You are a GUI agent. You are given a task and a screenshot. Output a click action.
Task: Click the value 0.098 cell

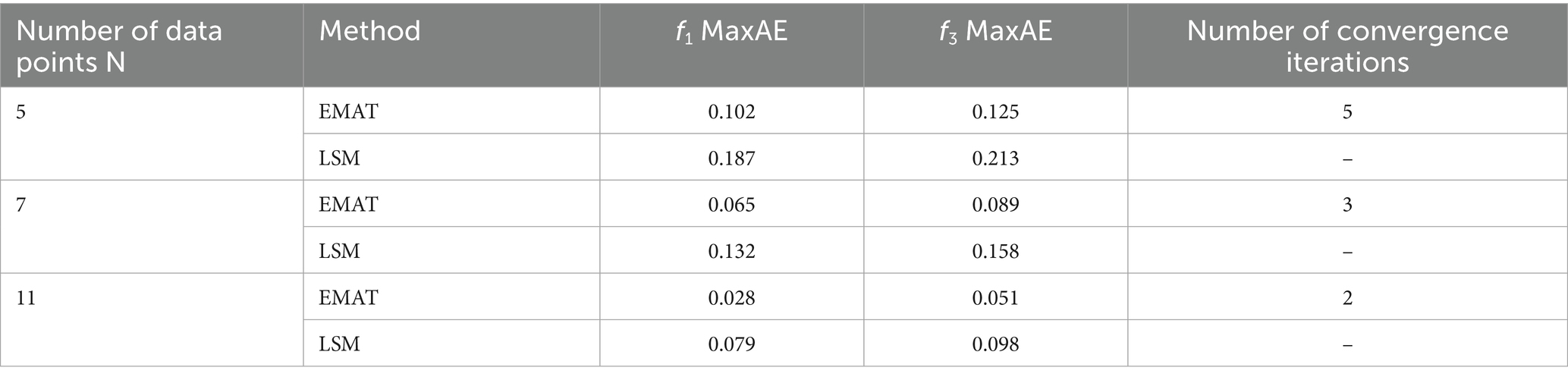(996, 343)
